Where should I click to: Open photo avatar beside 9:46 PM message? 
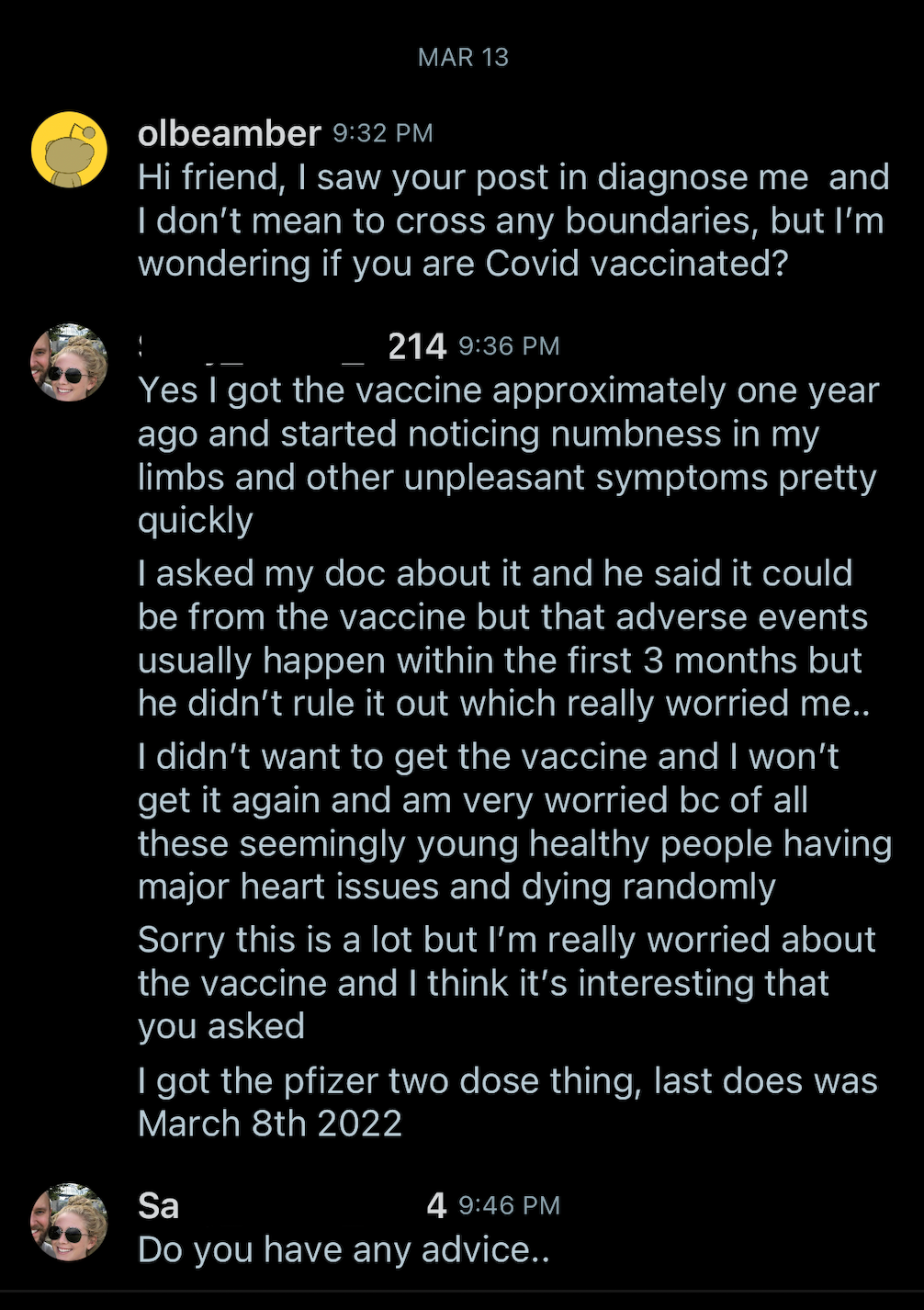(69, 1222)
